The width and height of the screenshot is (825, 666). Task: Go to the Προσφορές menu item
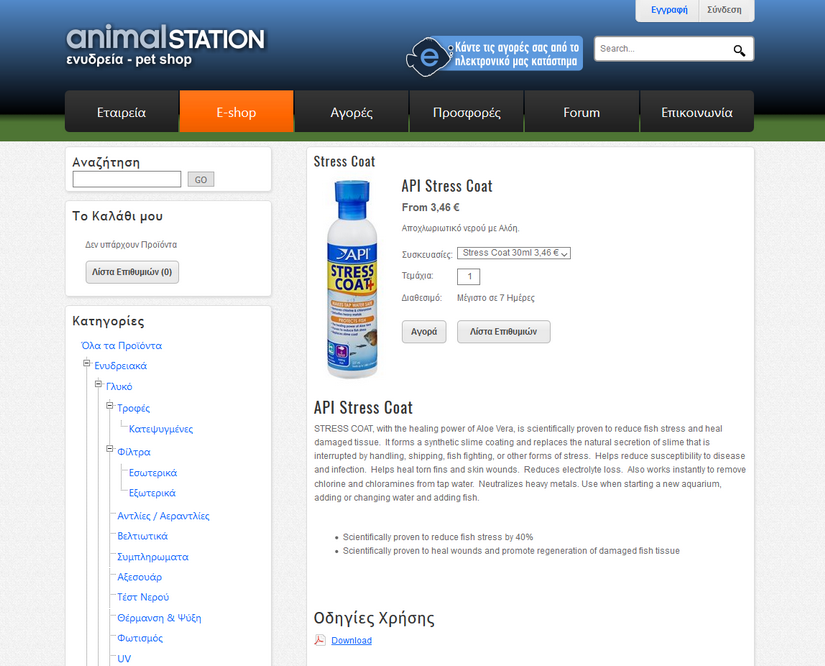[x=466, y=112]
